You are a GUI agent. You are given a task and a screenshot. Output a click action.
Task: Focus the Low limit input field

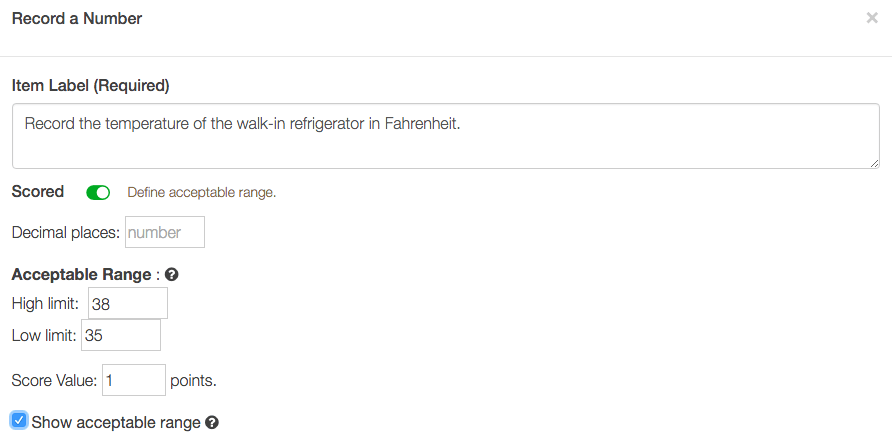point(120,336)
